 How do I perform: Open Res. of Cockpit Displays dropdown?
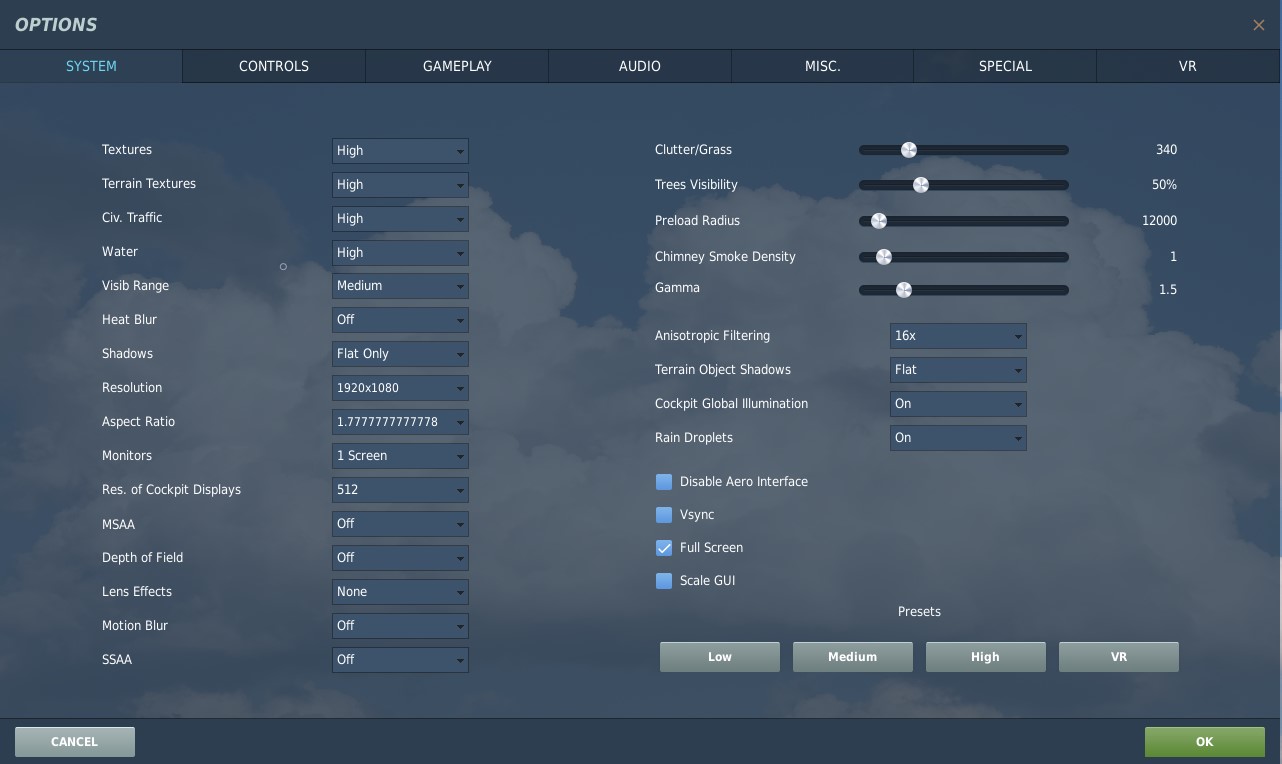[400, 490]
